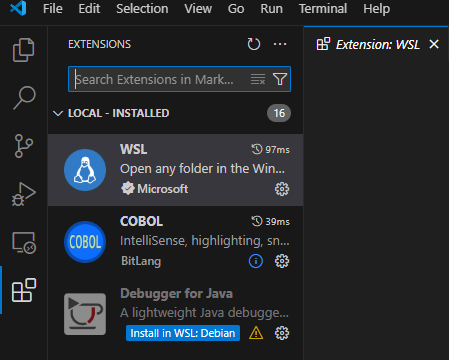Refresh the extensions list

pyautogui.click(x=254, y=44)
